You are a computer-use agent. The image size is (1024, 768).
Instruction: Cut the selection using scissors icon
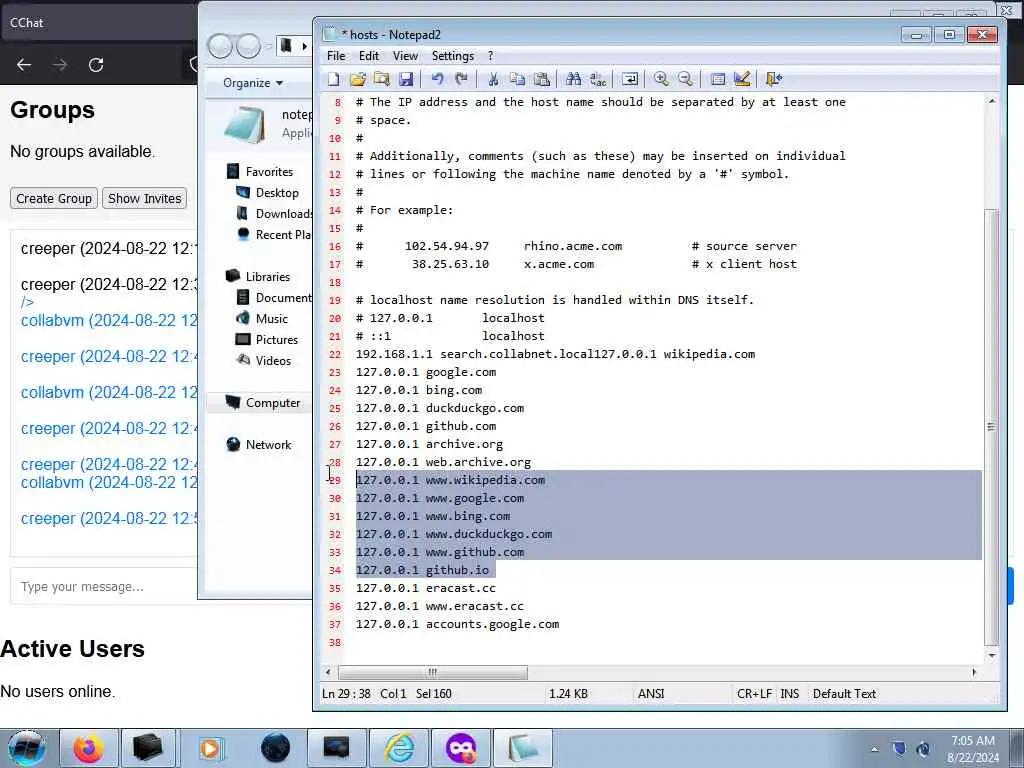[x=493, y=79]
